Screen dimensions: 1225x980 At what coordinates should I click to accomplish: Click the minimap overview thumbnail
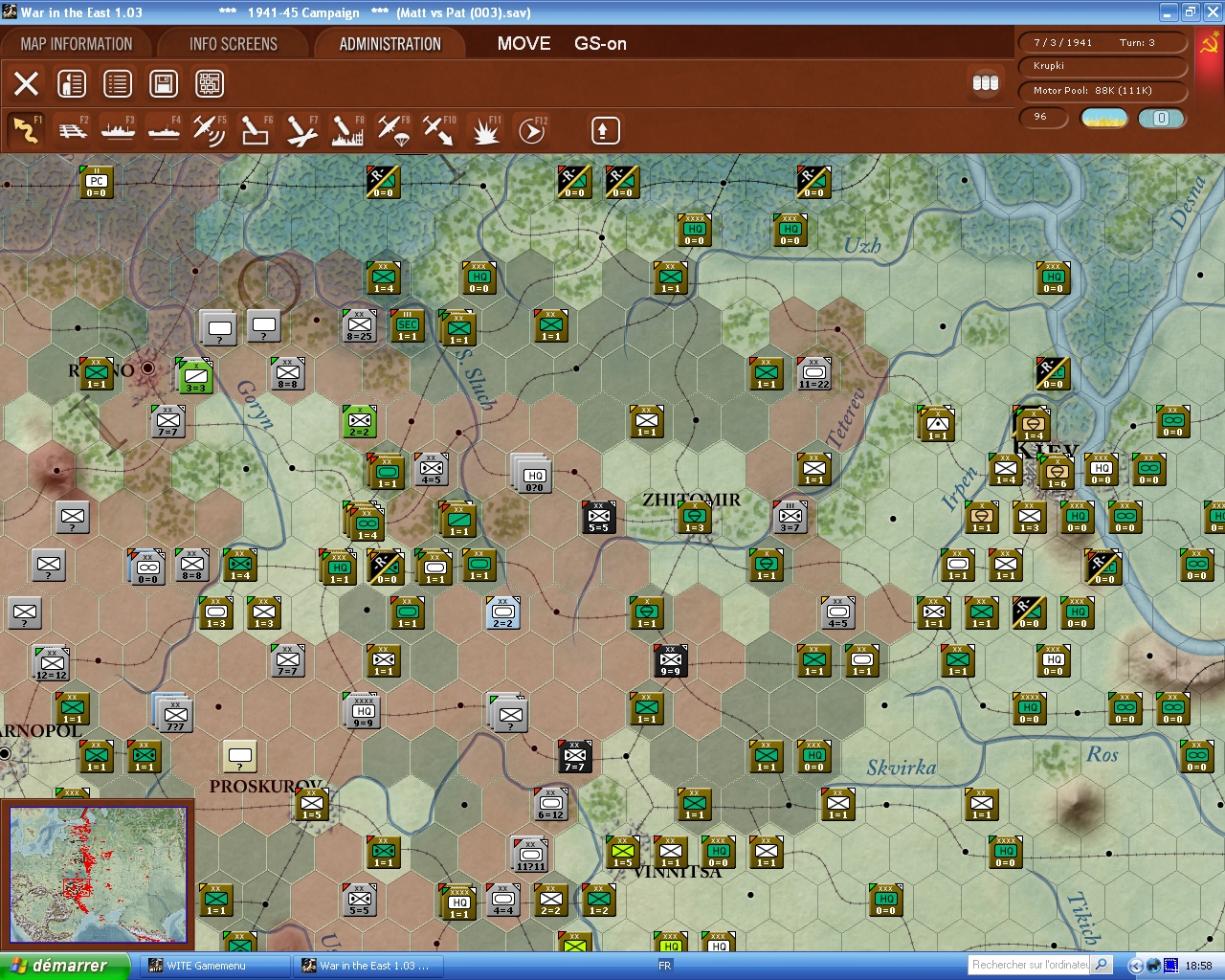(98, 875)
